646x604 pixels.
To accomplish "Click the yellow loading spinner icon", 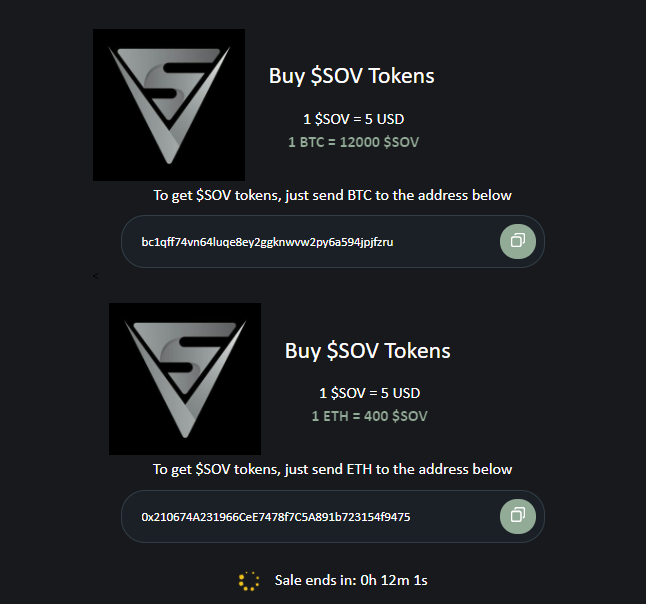I will click(249, 581).
